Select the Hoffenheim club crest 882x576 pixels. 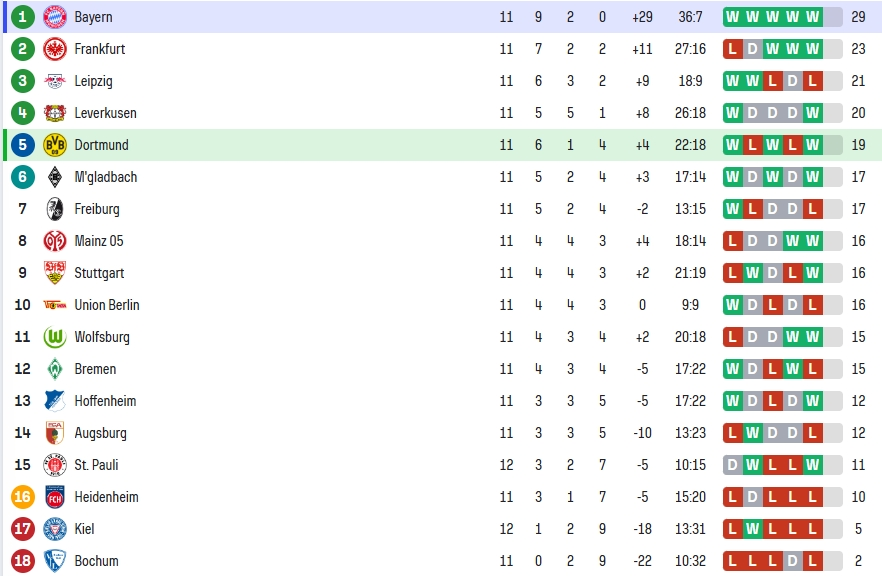point(55,401)
